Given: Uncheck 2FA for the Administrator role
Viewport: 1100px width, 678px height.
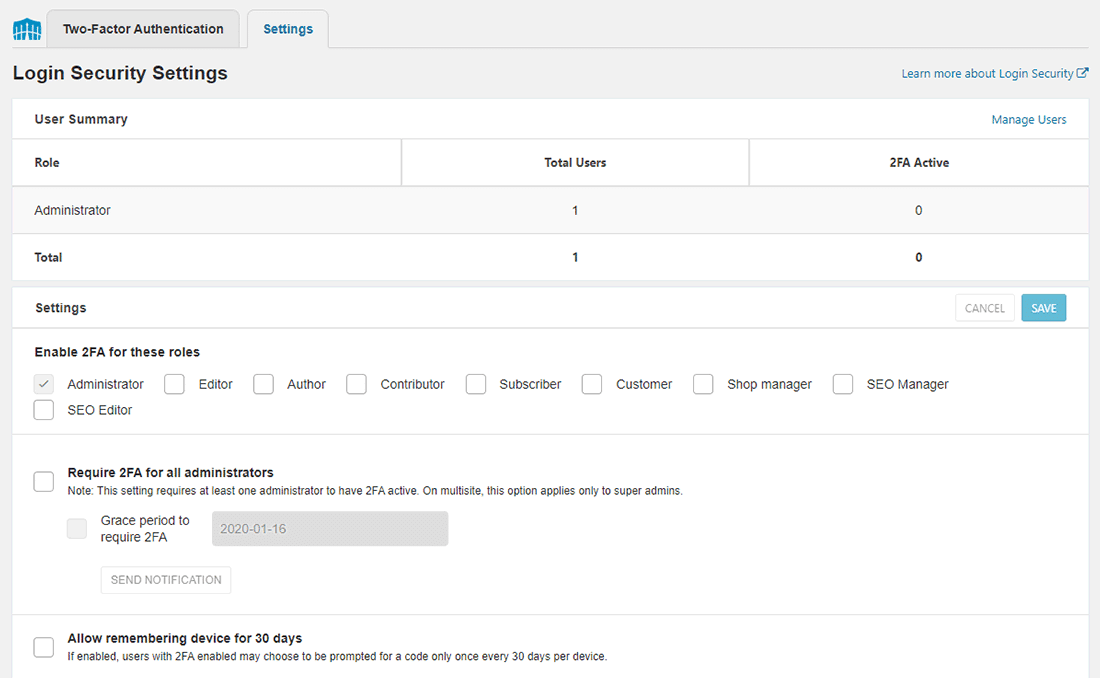Looking at the screenshot, I should click(43, 383).
